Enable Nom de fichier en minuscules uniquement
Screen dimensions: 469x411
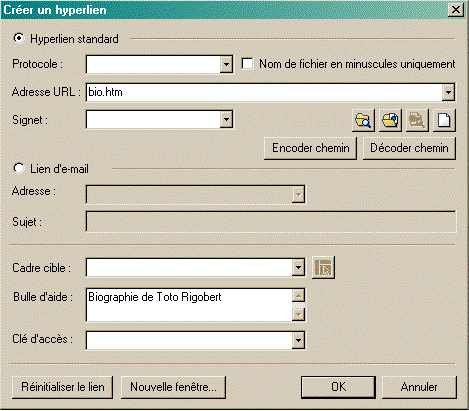coord(247,64)
